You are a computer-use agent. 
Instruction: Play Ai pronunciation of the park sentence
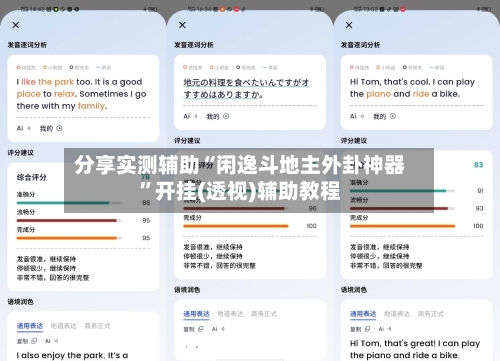click(24, 128)
